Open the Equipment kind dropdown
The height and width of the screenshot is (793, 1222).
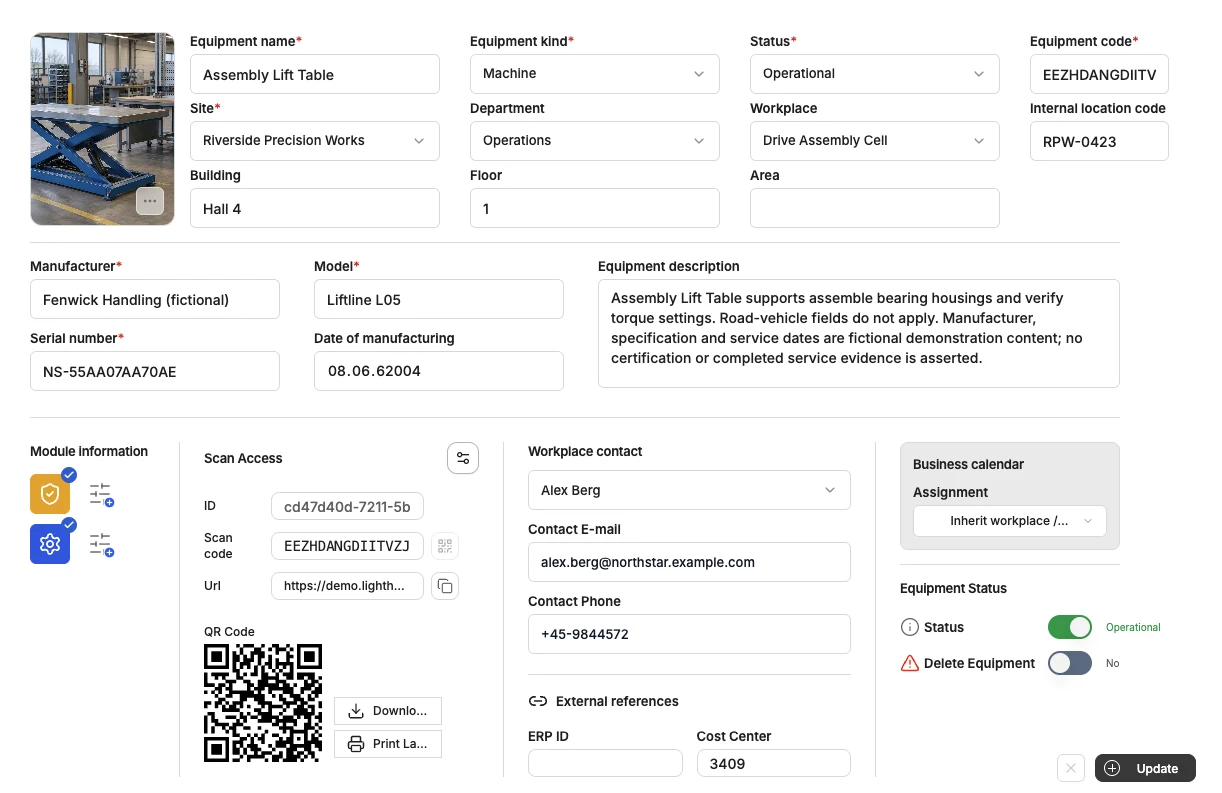(595, 74)
